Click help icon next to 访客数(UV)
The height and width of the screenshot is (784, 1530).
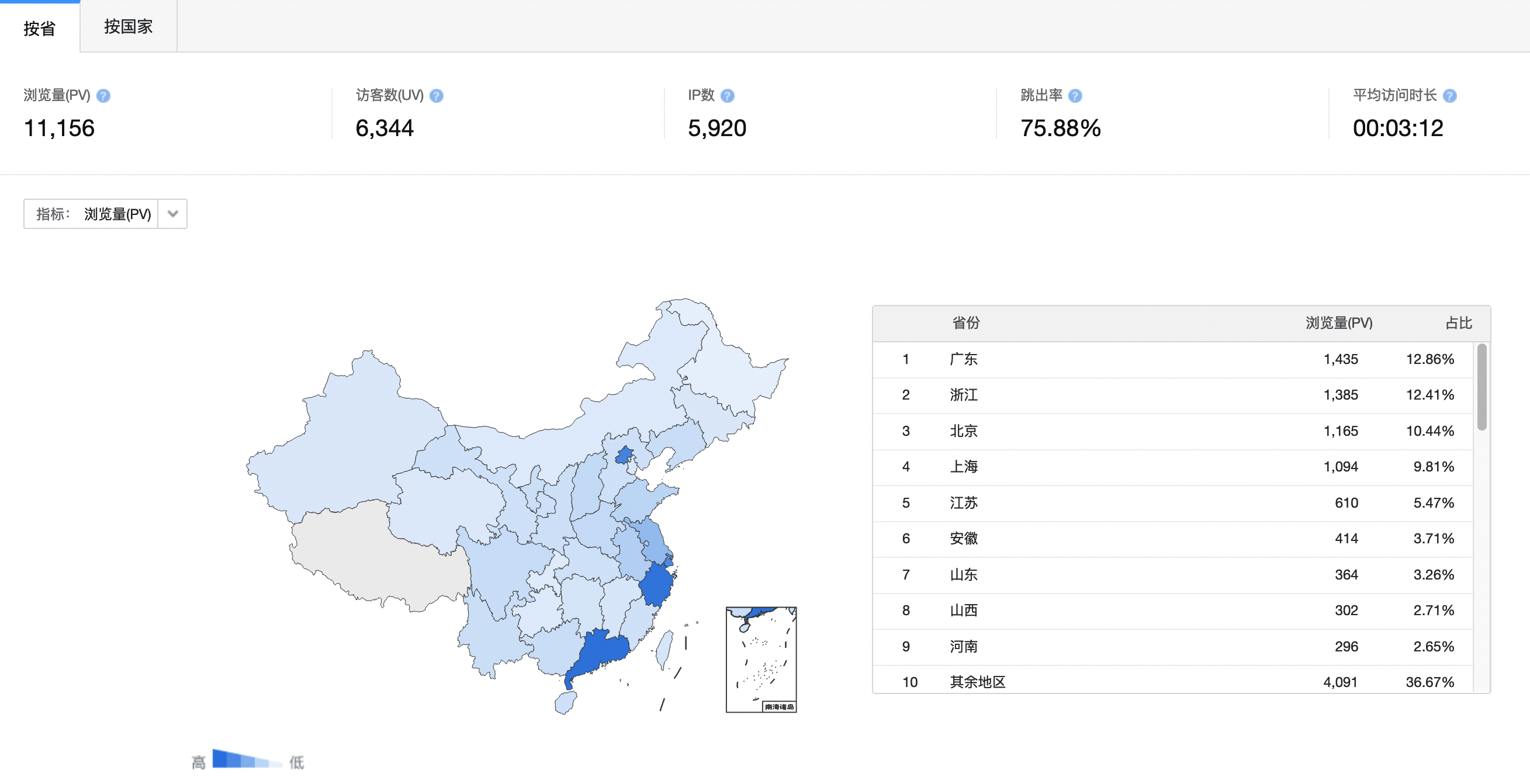coord(437,96)
